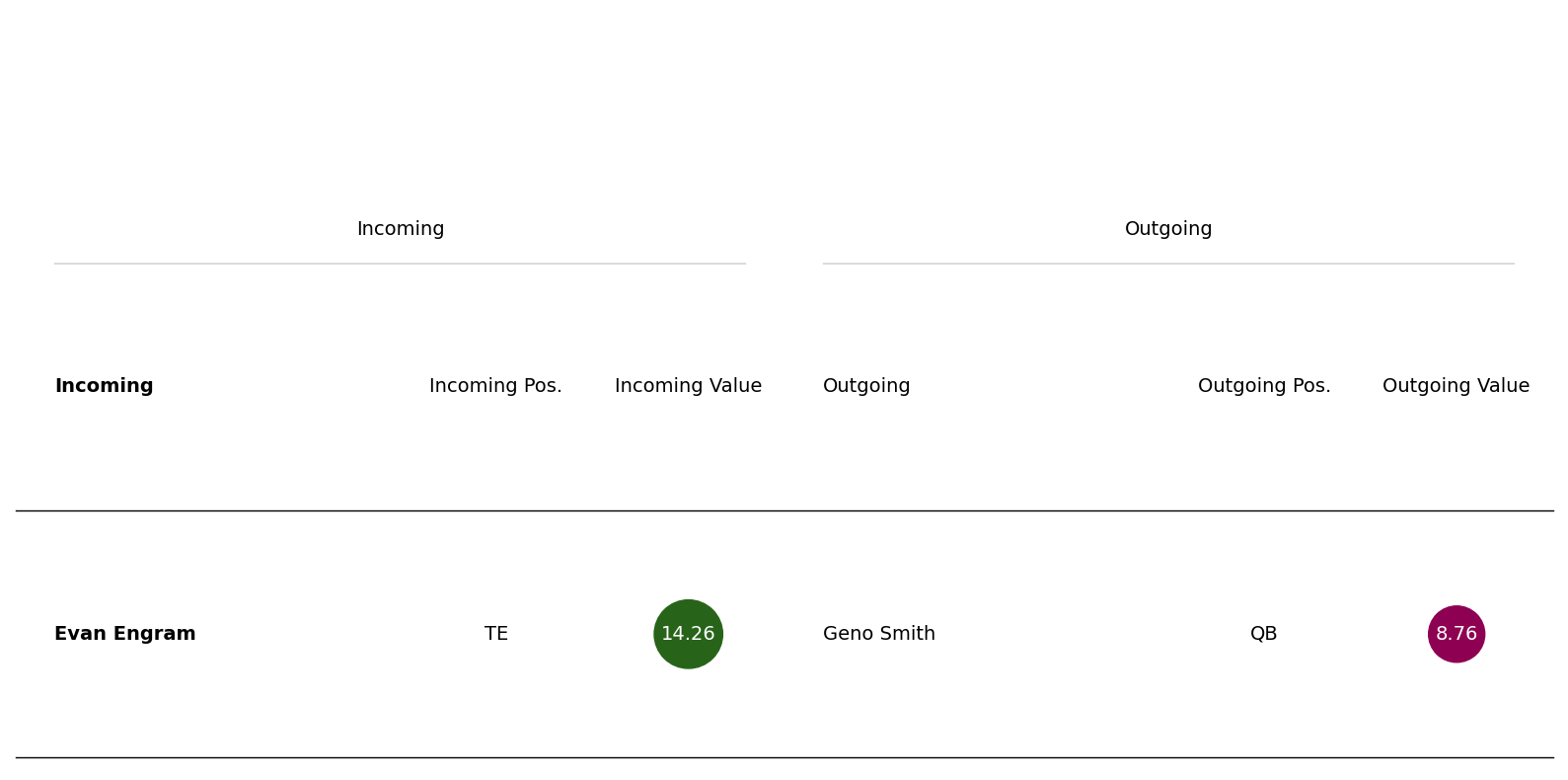Click the black line below column headers

click(x=784, y=510)
